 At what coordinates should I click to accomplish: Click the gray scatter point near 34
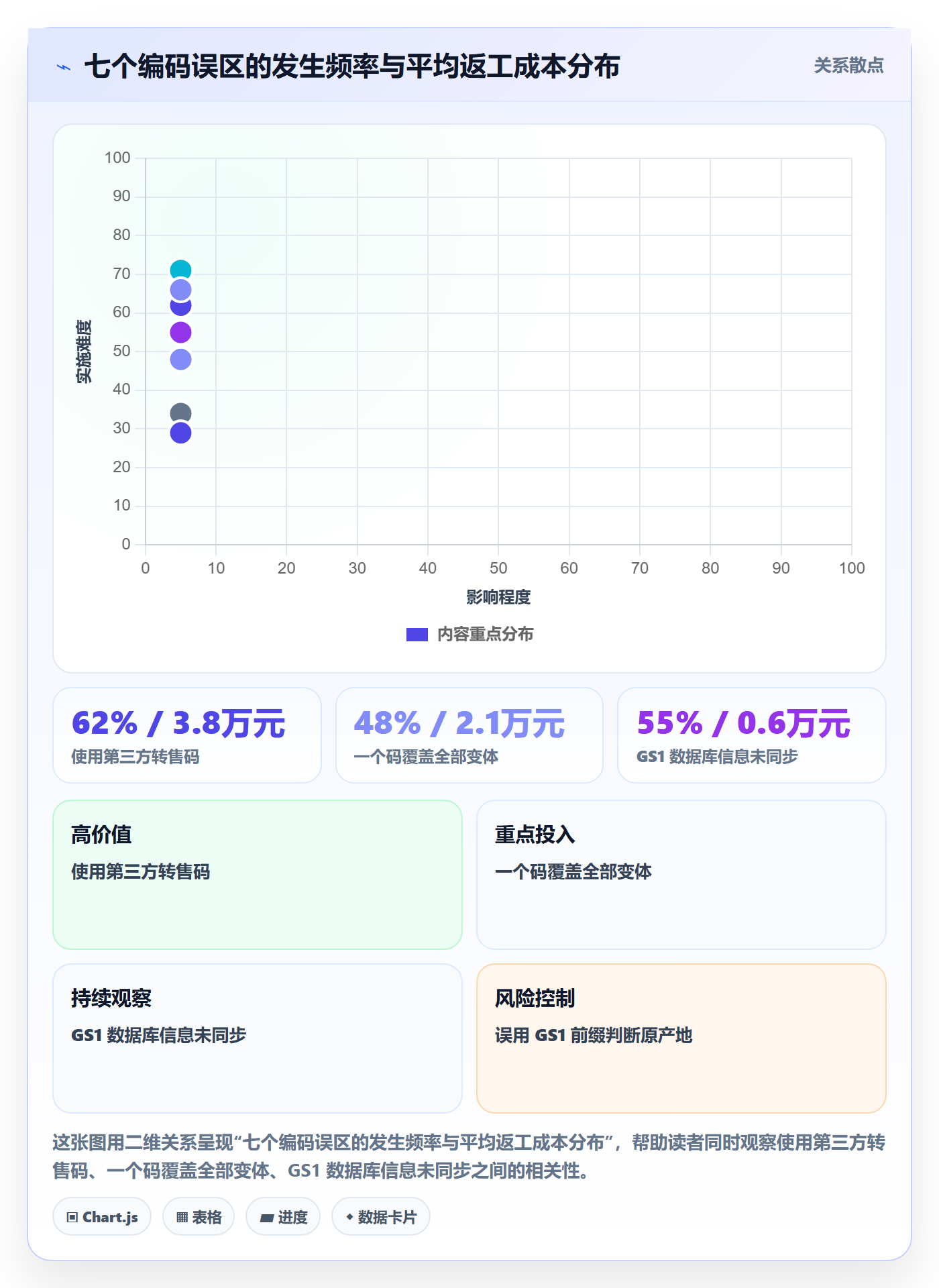(180, 413)
